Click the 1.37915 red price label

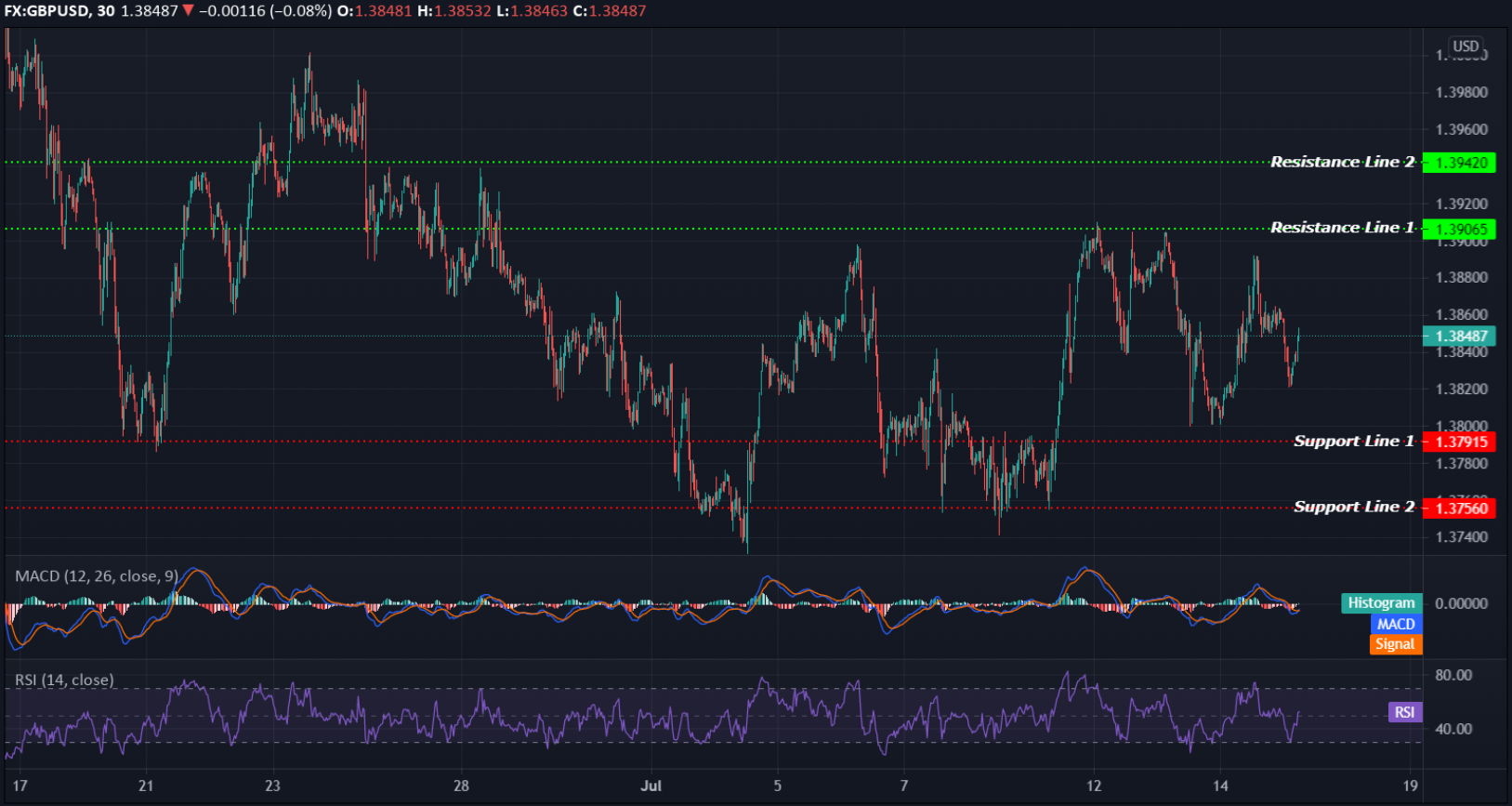(x=1460, y=442)
